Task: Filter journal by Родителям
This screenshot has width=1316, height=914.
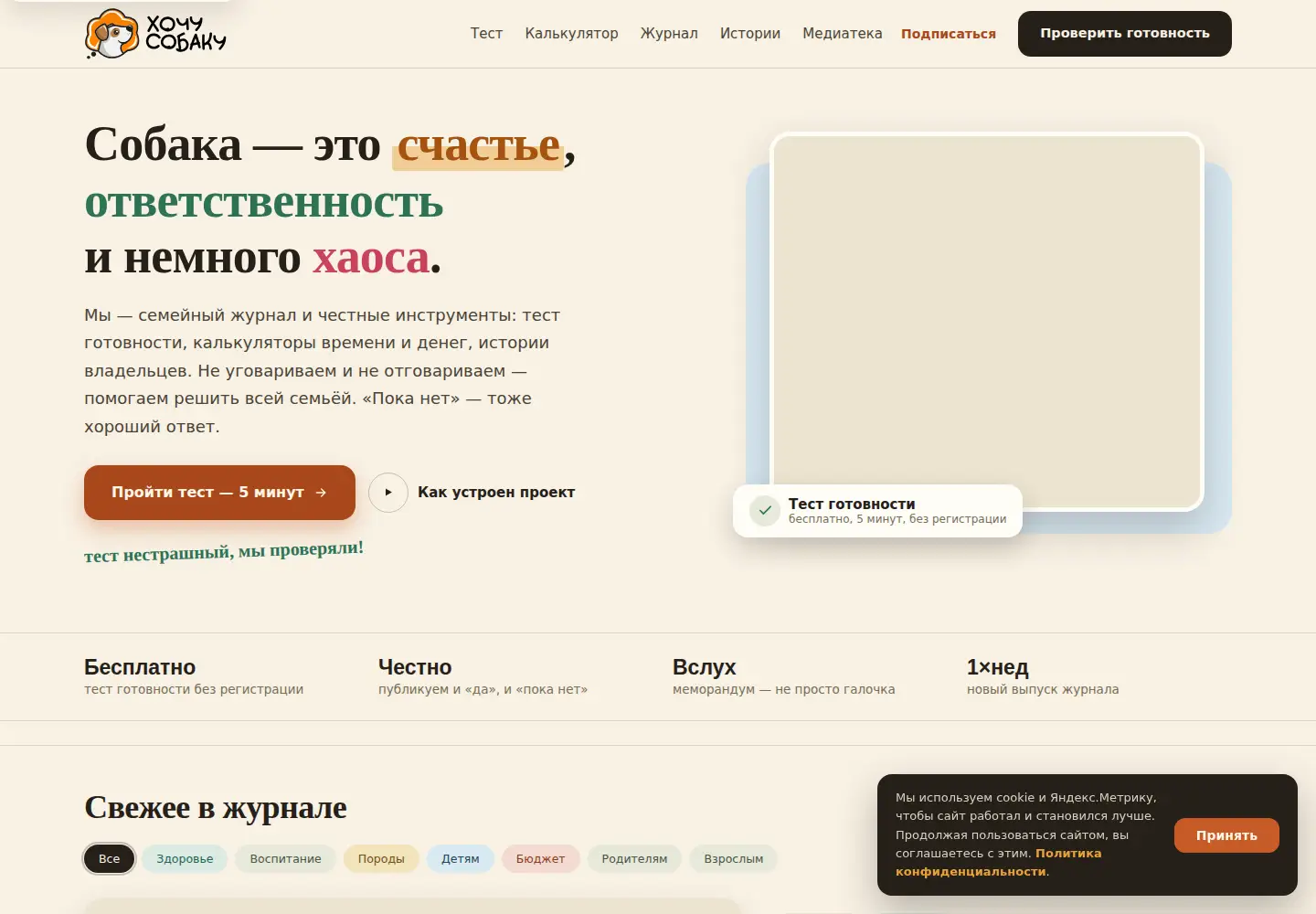Action: tap(634, 859)
